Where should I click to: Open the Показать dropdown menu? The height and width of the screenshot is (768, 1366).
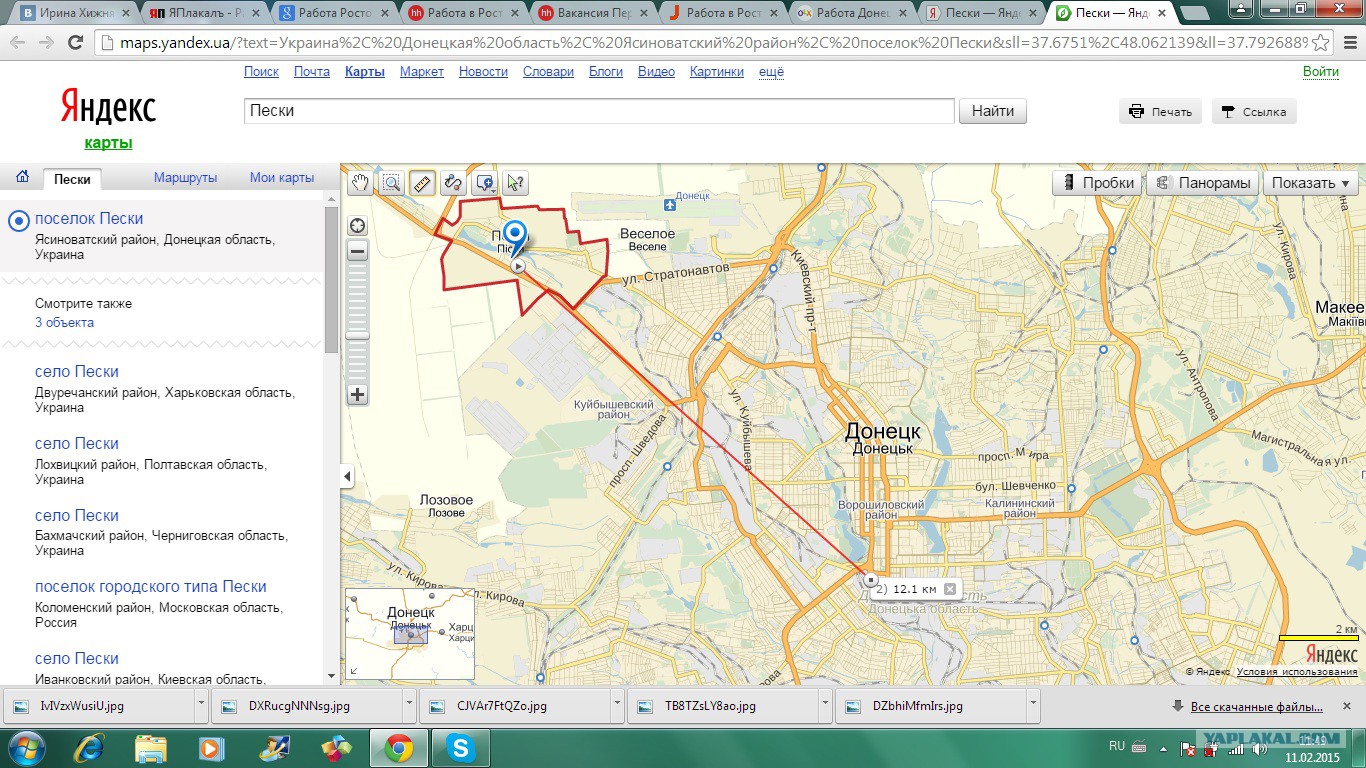click(x=1311, y=183)
